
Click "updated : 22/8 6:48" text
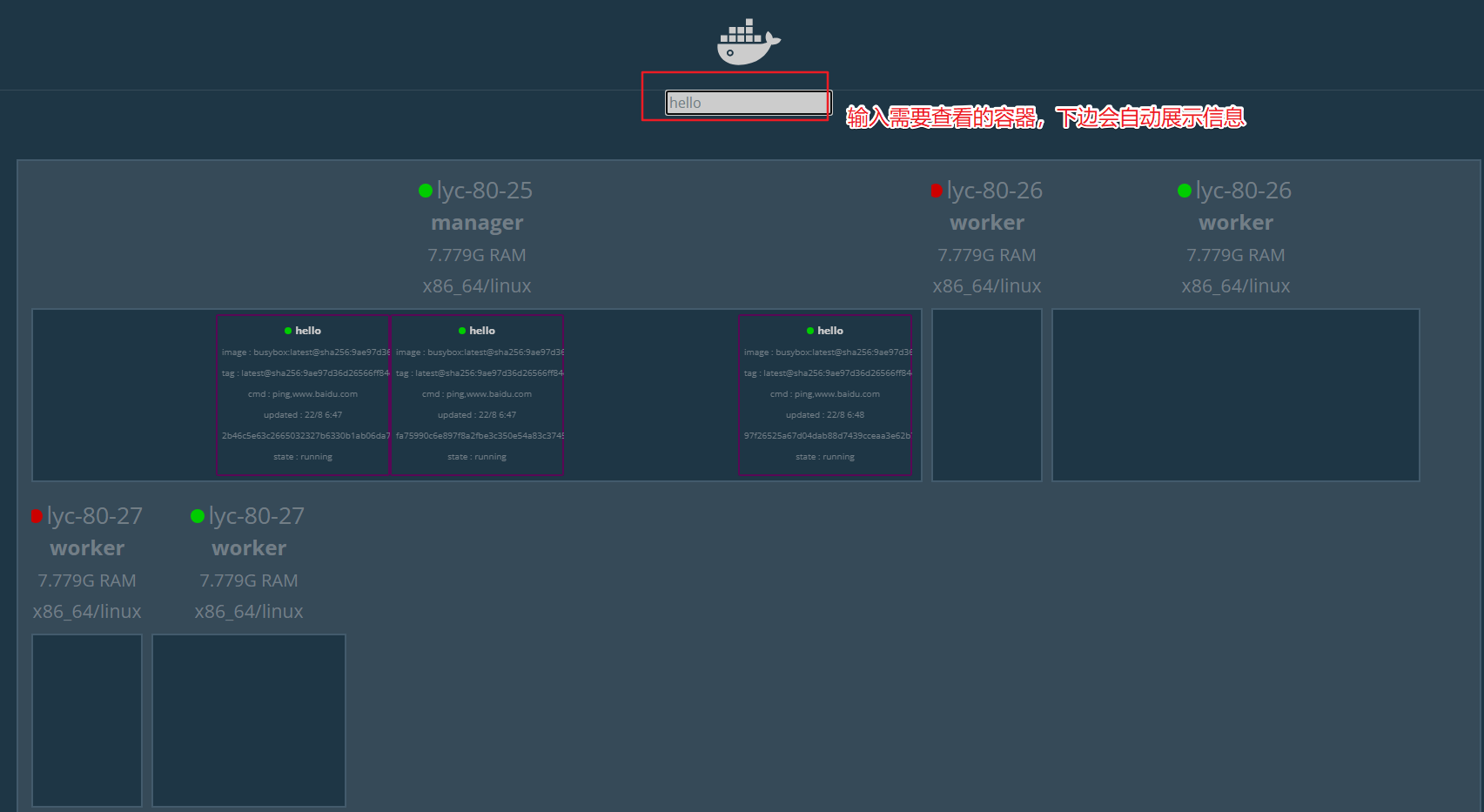(825, 415)
